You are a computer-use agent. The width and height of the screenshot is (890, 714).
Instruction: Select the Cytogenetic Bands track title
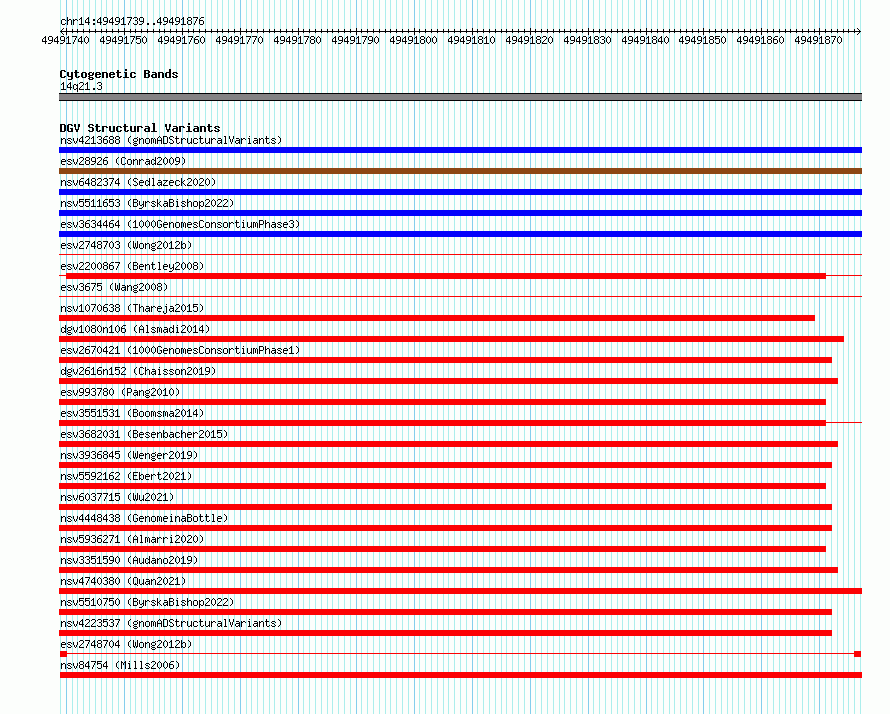(119, 74)
